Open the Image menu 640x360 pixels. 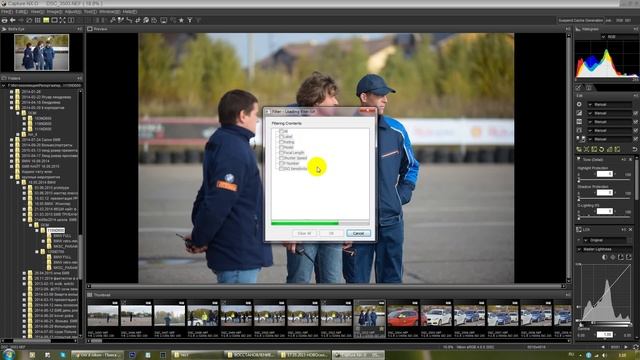click(54, 12)
